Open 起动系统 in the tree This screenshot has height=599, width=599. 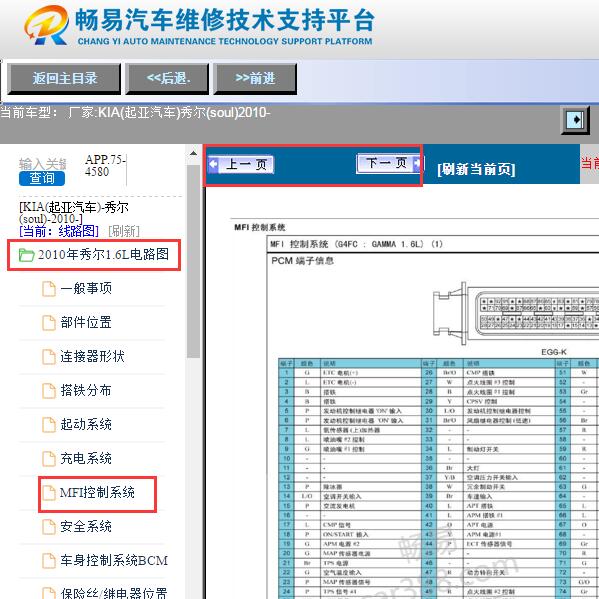click(x=86, y=424)
